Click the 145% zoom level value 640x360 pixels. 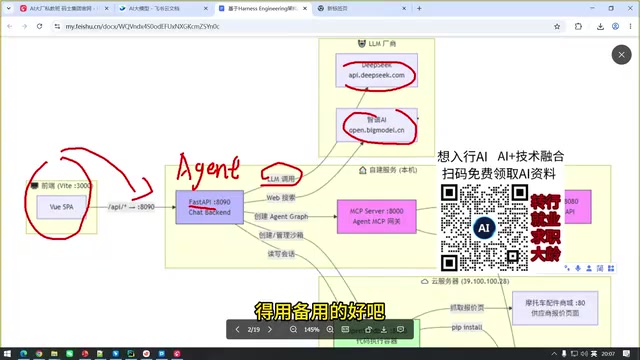coord(311,329)
